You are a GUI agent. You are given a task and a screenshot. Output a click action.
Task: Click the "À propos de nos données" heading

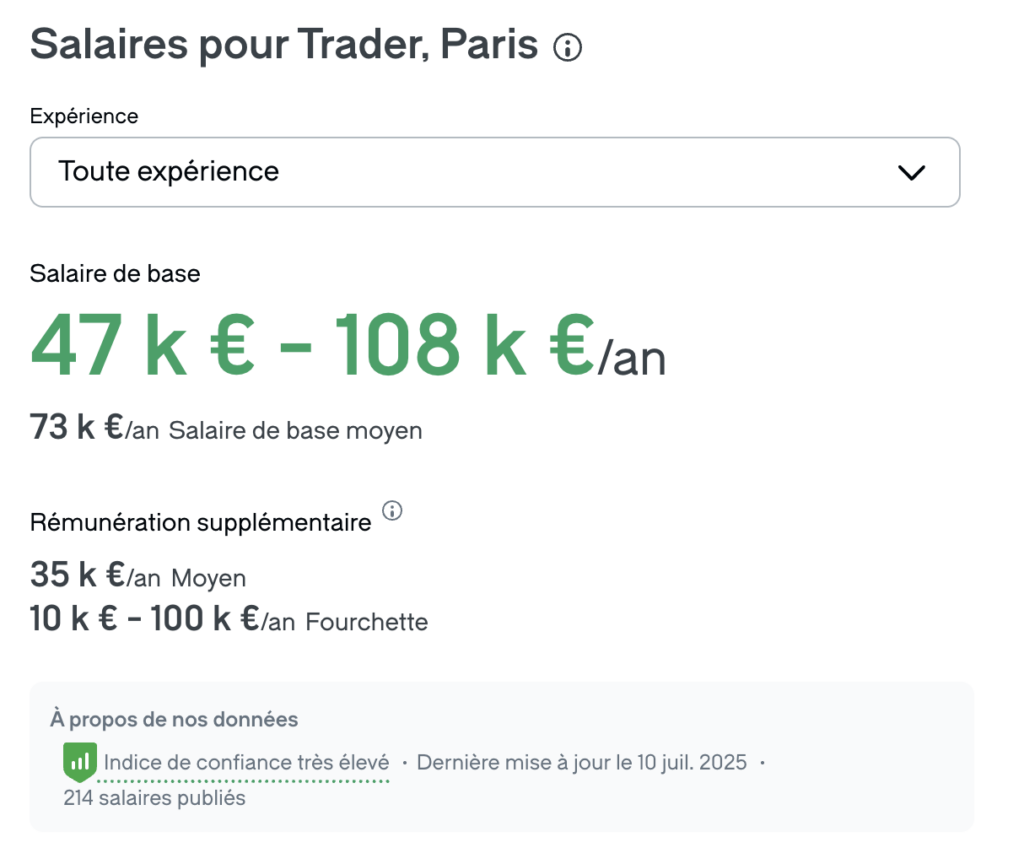[x=174, y=719]
